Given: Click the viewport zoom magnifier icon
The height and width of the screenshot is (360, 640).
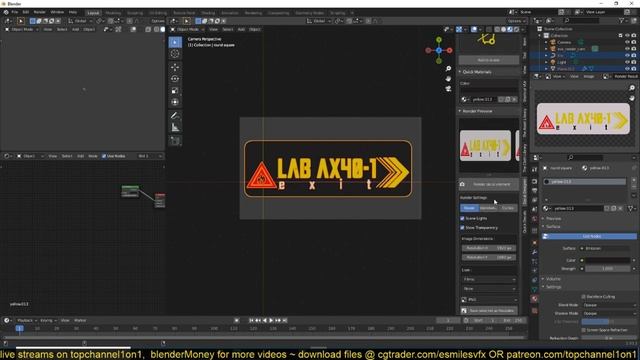Looking at the screenshot, I should [x=448, y=69].
